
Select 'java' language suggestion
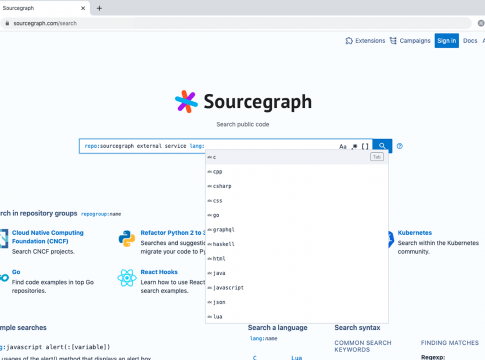(x=297, y=273)
